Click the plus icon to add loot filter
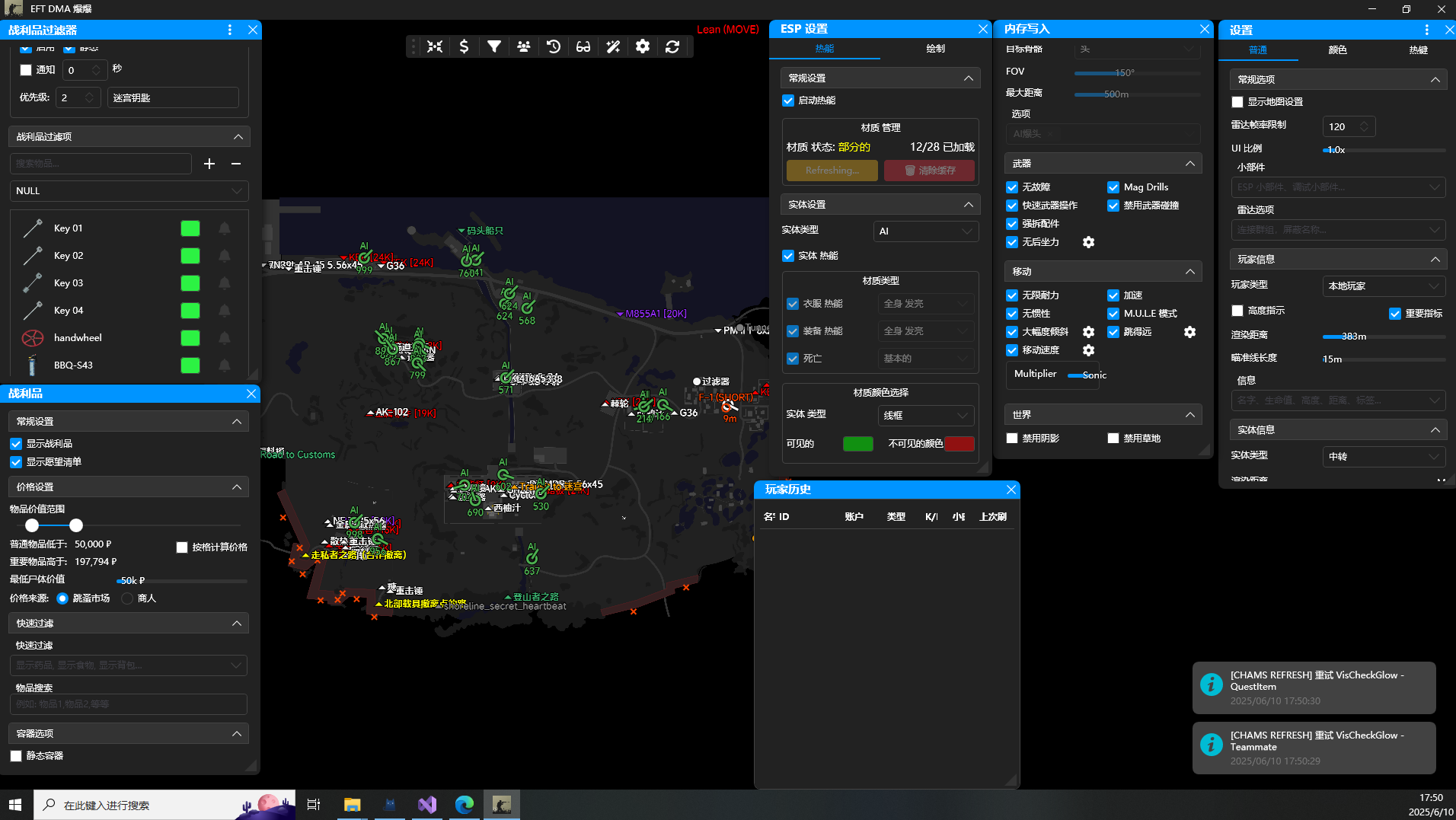Screen dimensions: 1456x820 [209, 164]
